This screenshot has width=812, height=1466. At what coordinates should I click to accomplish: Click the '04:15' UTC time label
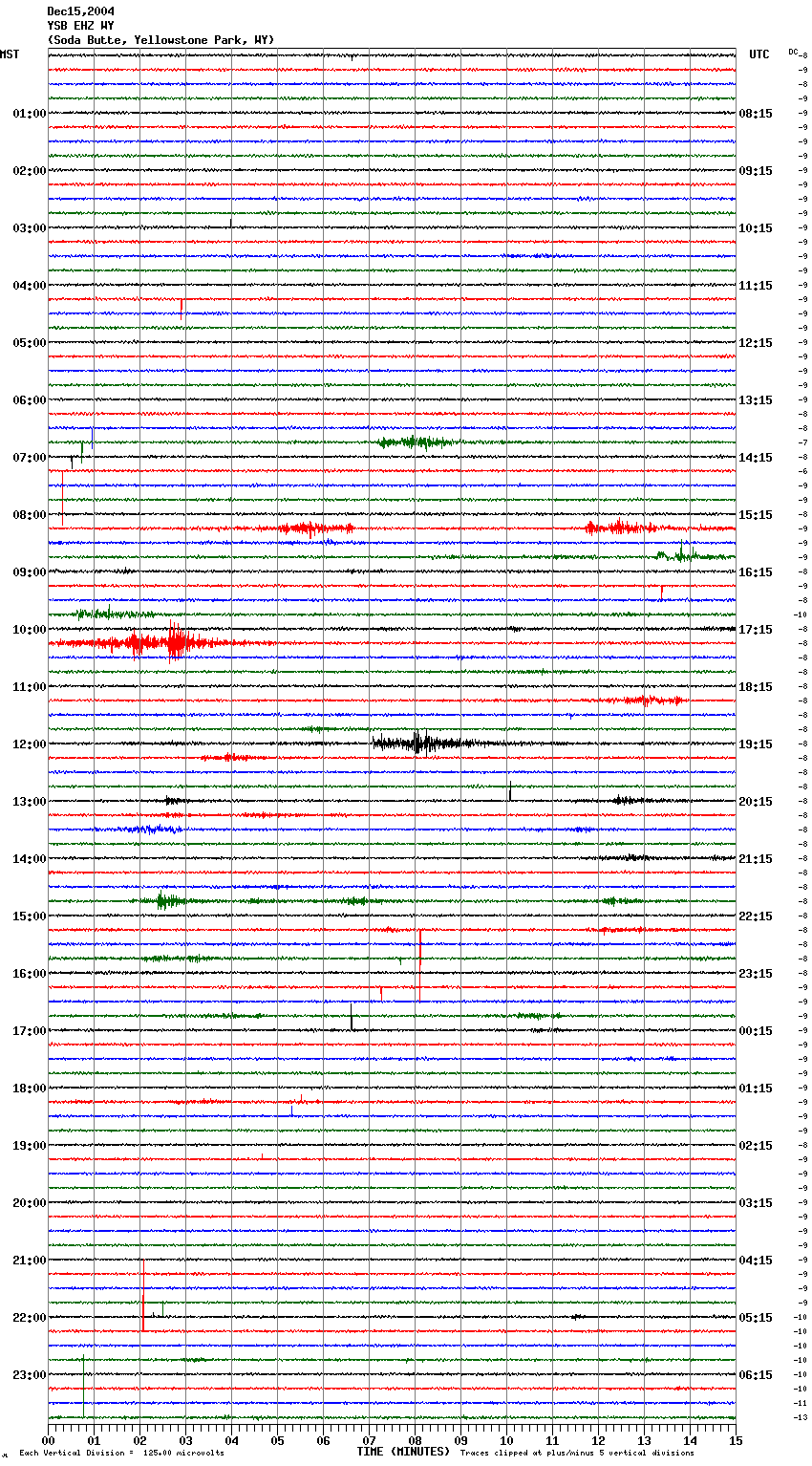point(756,1261)
